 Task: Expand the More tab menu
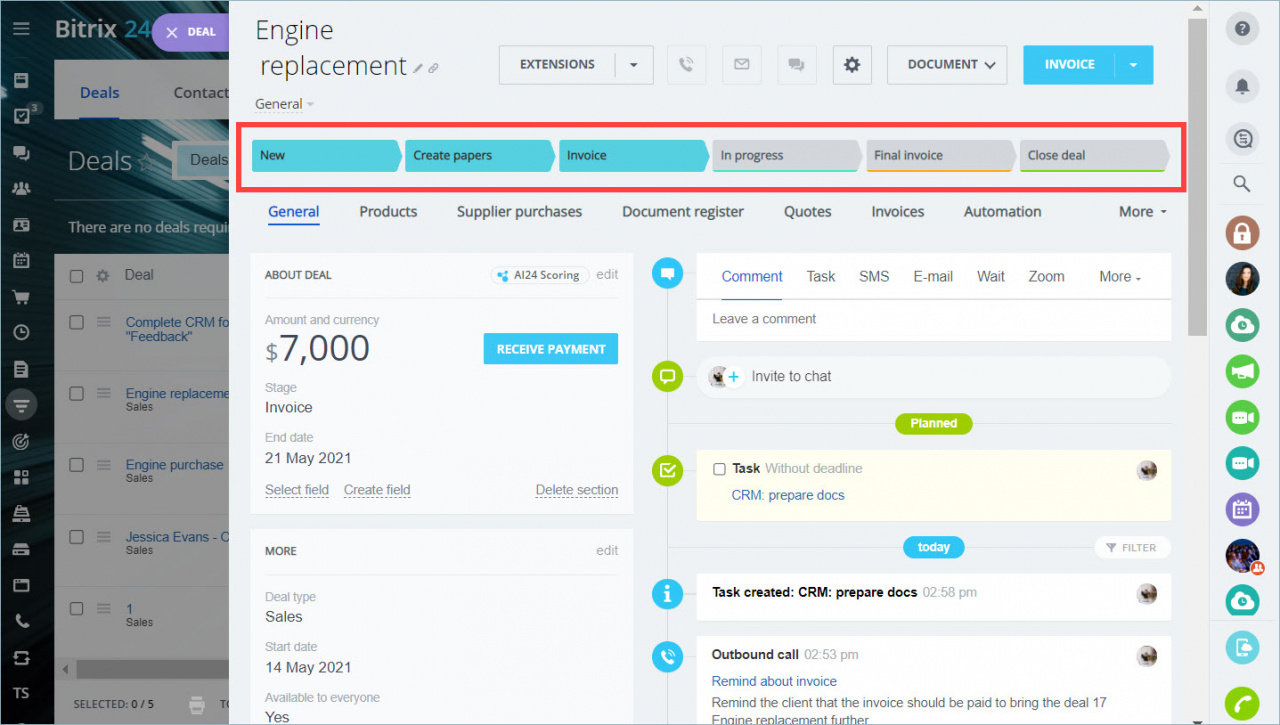pos(1142,212)
